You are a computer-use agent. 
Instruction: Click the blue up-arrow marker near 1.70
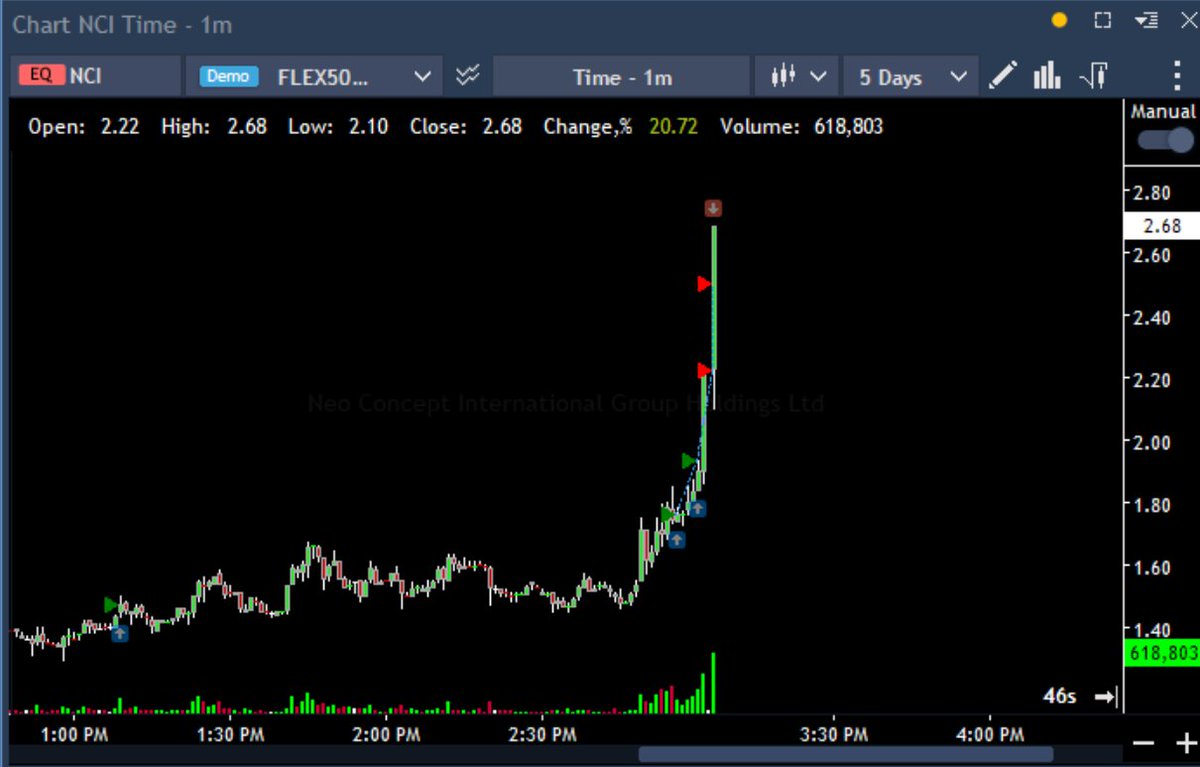tap(677, 540)
